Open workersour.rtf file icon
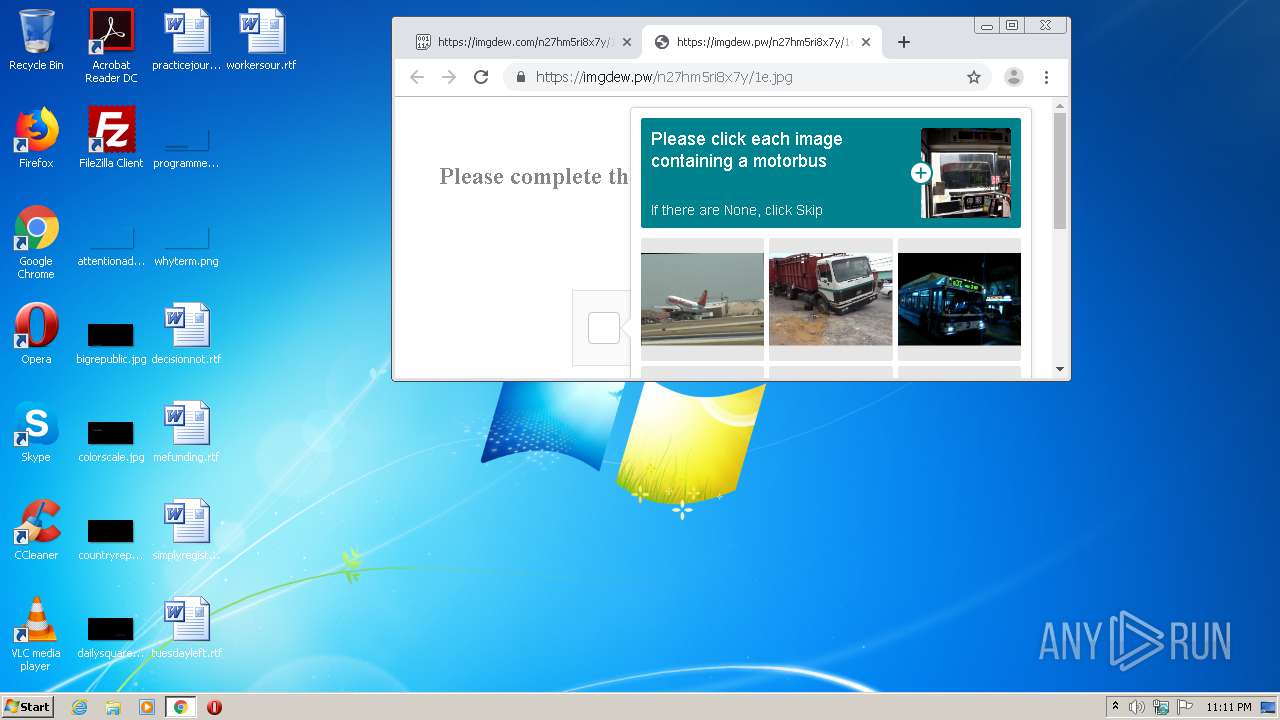1280x720 pixels. (261, 40)
